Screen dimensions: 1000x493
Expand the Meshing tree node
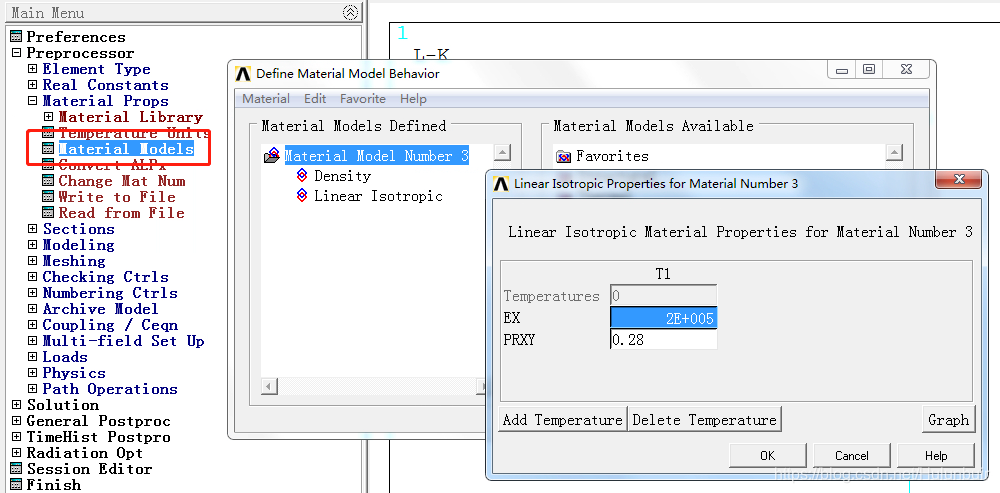tap(32, 261)
